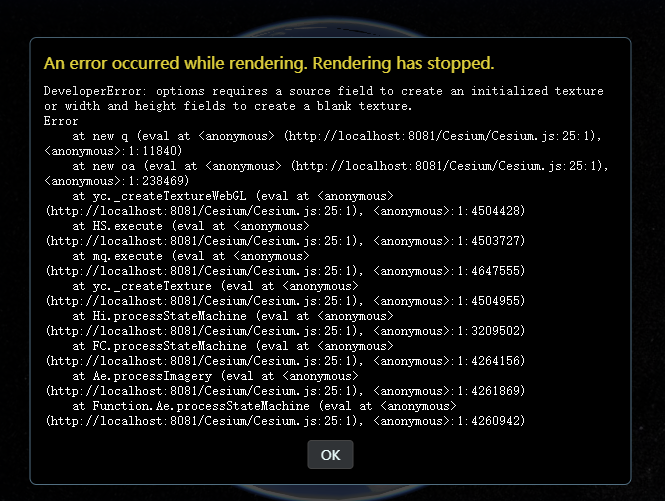This screenshot has width=665, height=501.
Task: Select the 'at FC.processStateMachine' stack line
Action: [x=233, y=346]
